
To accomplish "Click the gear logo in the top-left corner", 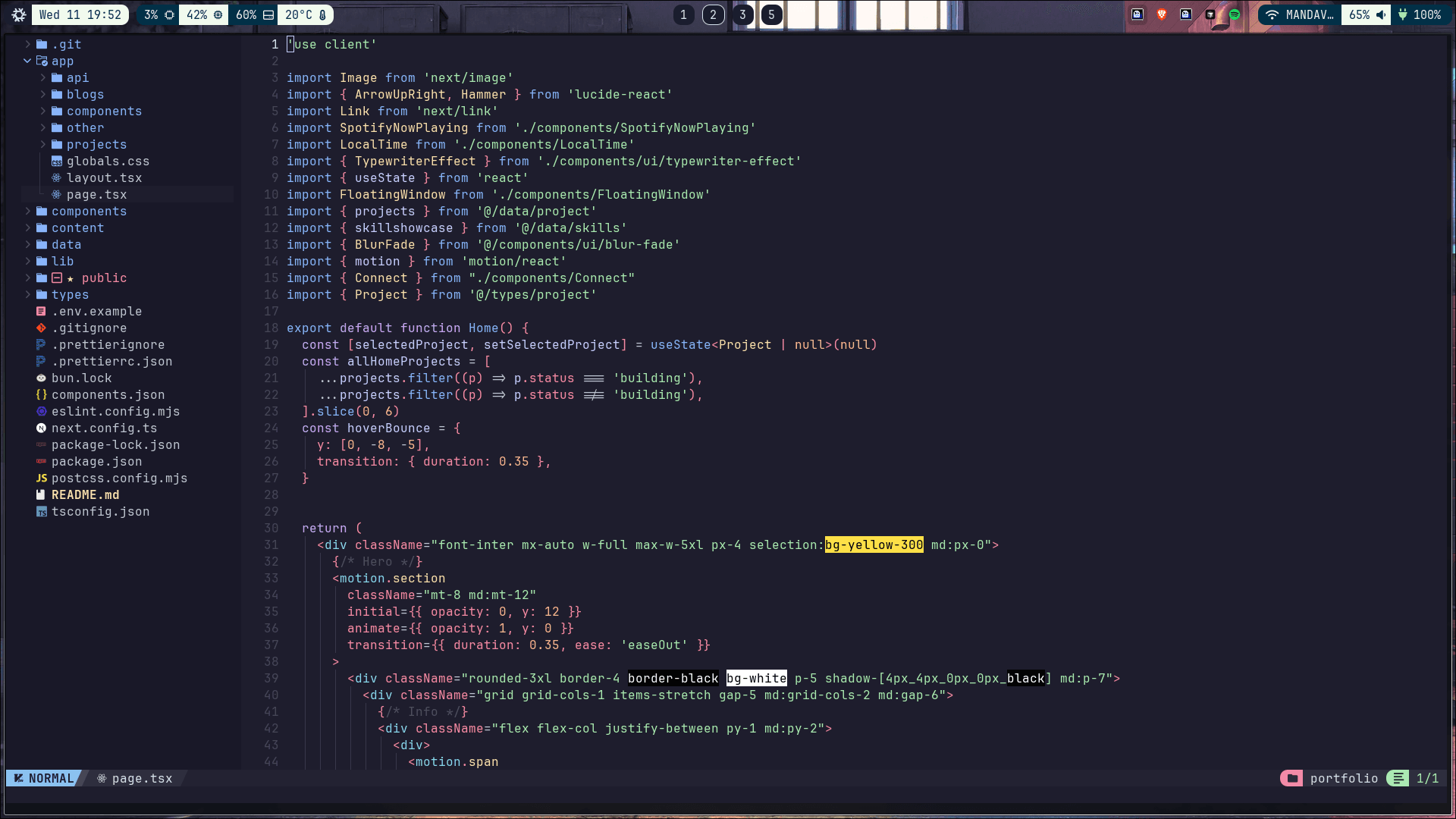I will pyautogui.click(x=18, y=14).
